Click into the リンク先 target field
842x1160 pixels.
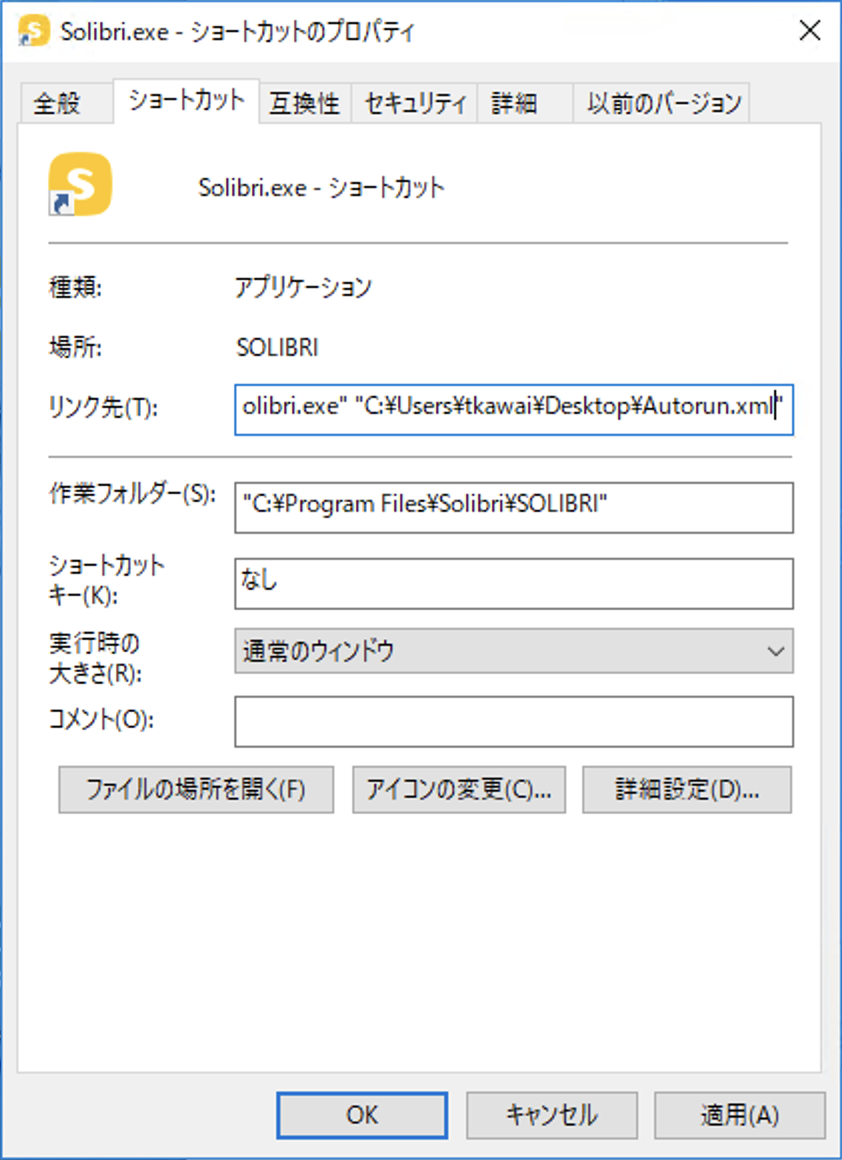point(513,409)
